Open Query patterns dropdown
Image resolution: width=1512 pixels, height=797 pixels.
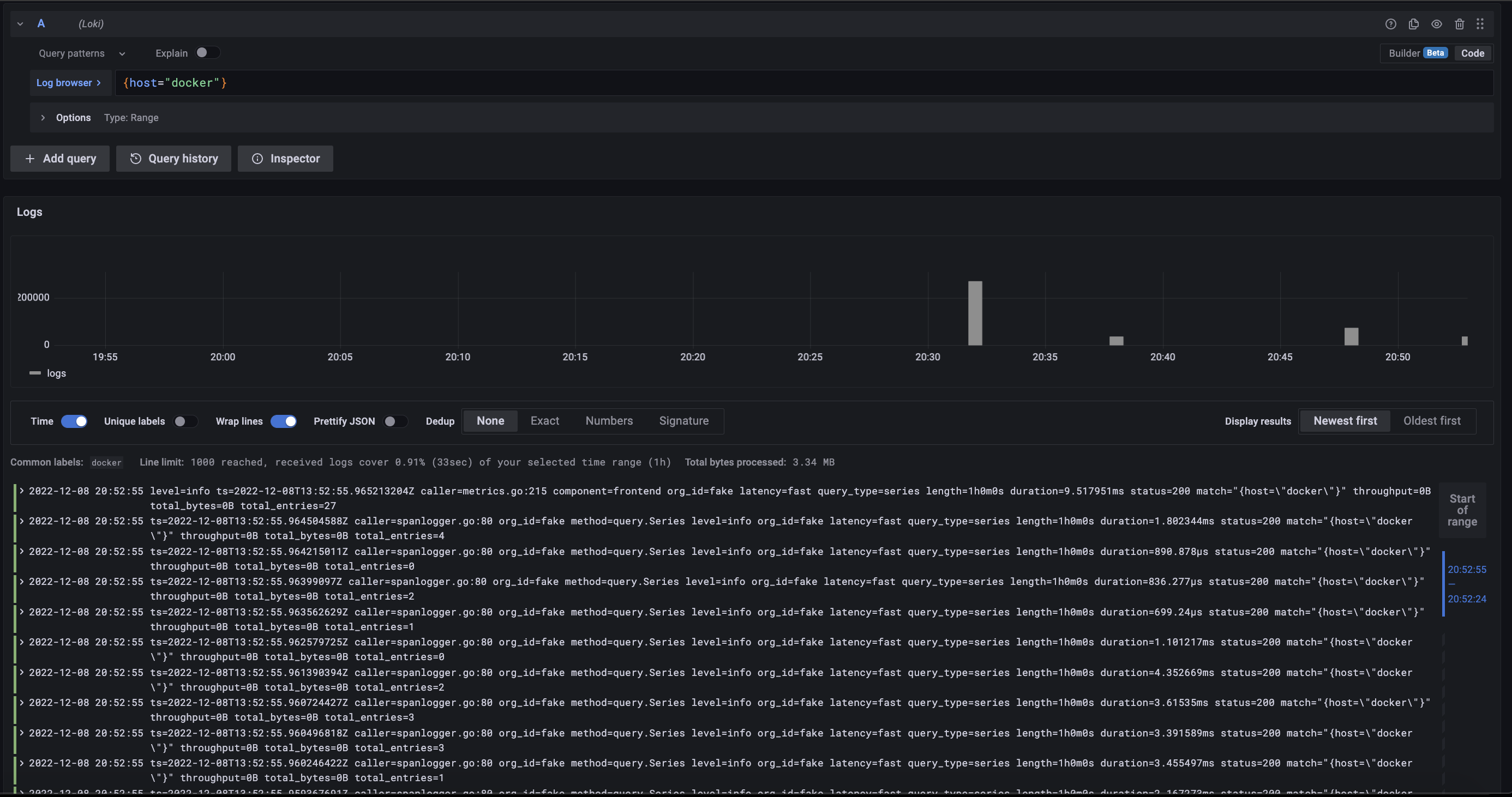82,53
